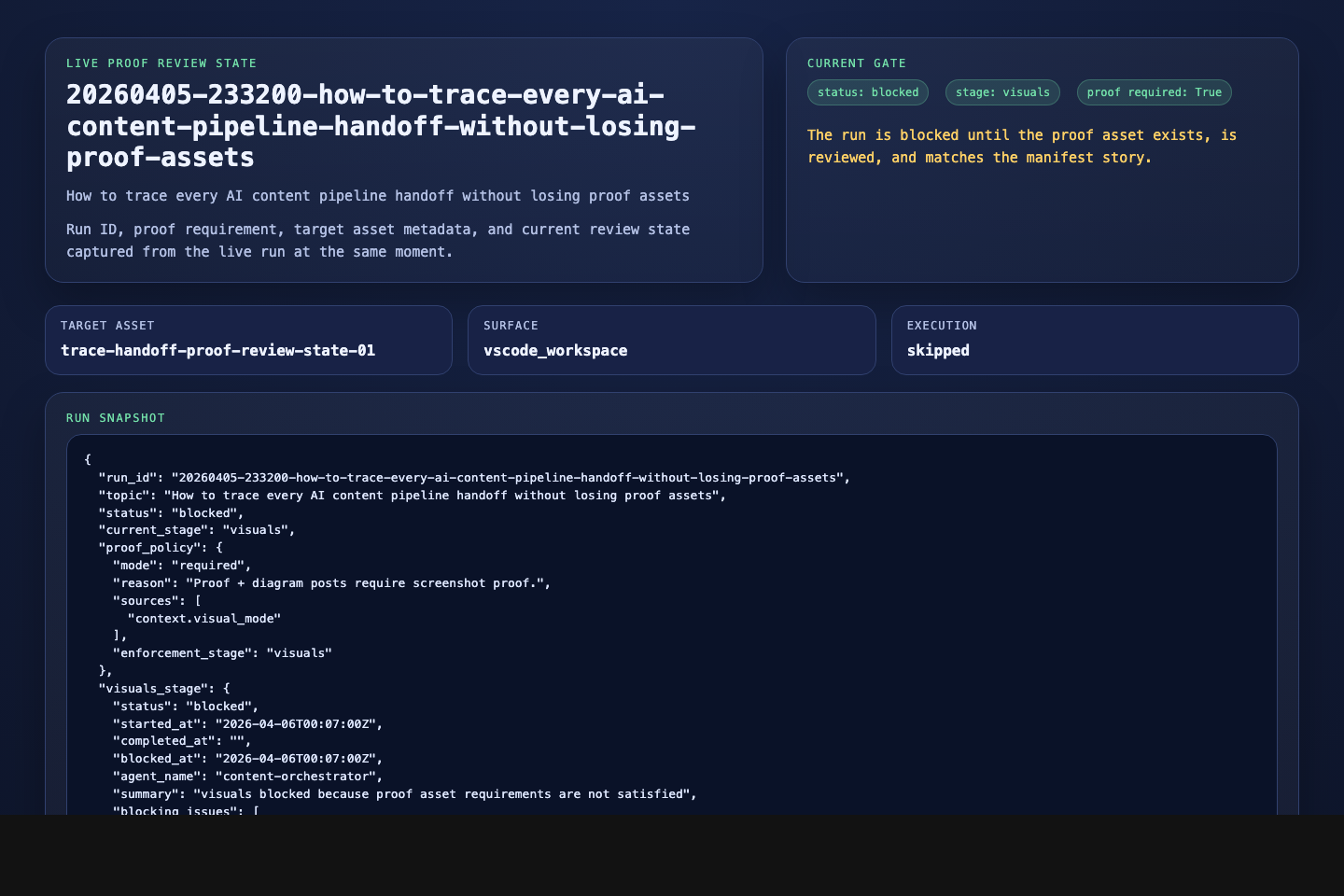Screen dimensions: 1344x896
Task: Click the 'status: blocked' badge
Action: (x=867, y=92)
